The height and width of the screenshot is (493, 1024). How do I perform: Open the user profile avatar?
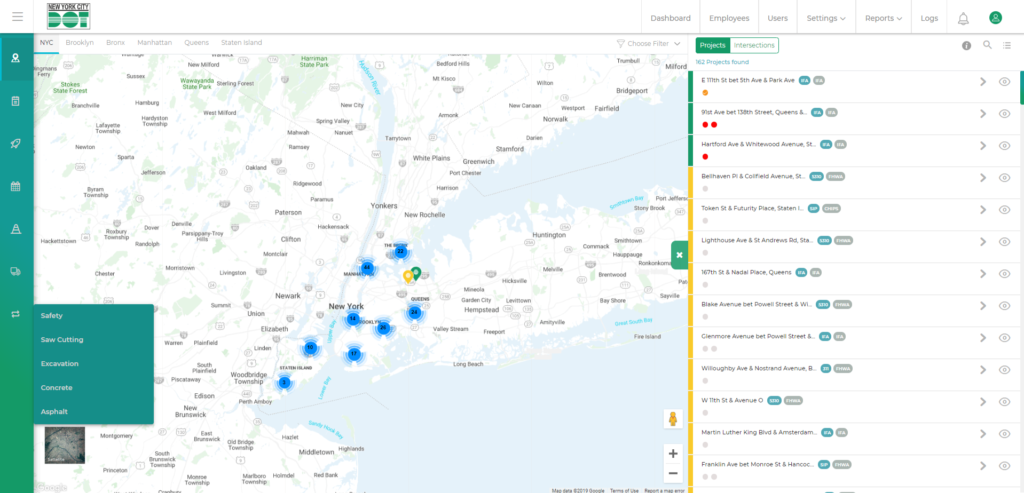pyautogui.click(x=995, y=18)
